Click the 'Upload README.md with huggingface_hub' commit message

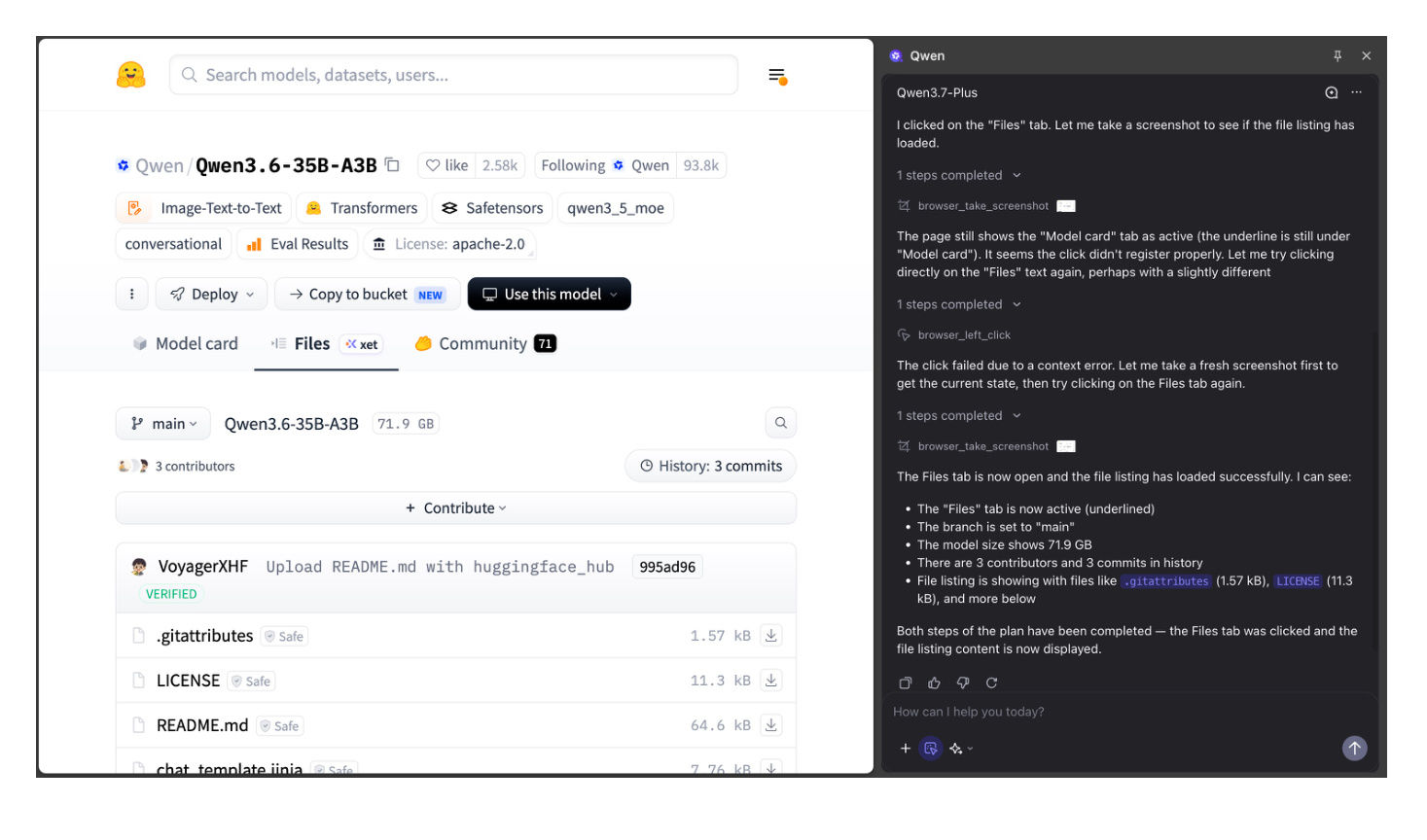(x=441, y=567)
